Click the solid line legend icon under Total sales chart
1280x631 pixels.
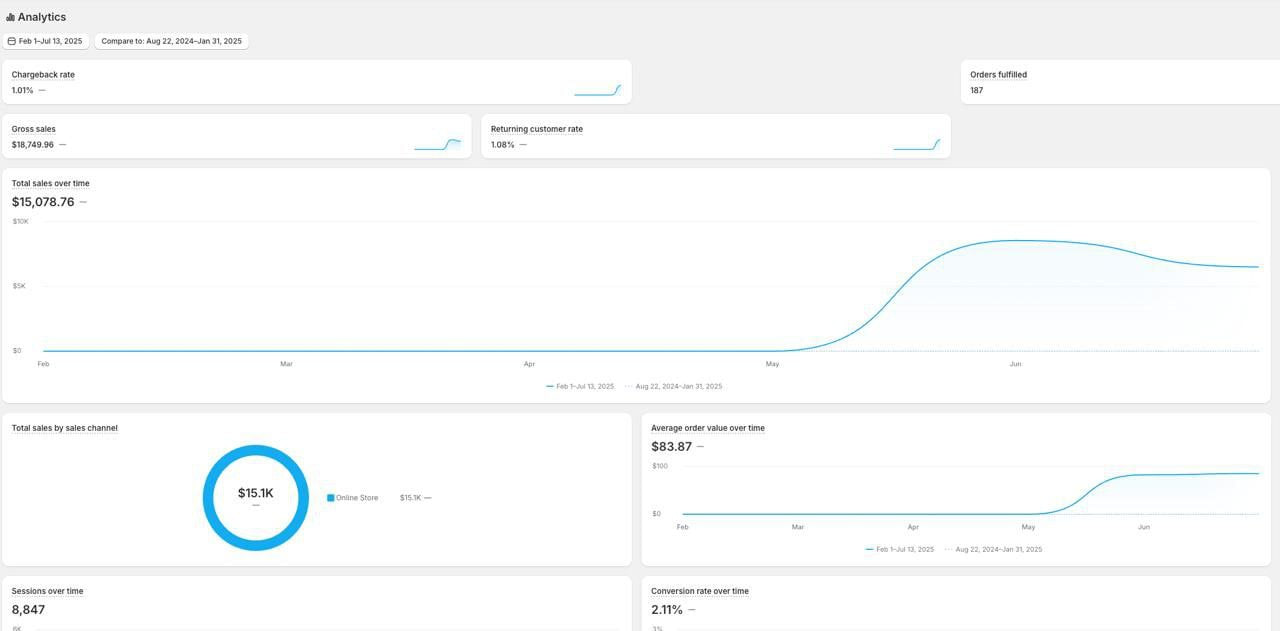[x=550, y=385]
